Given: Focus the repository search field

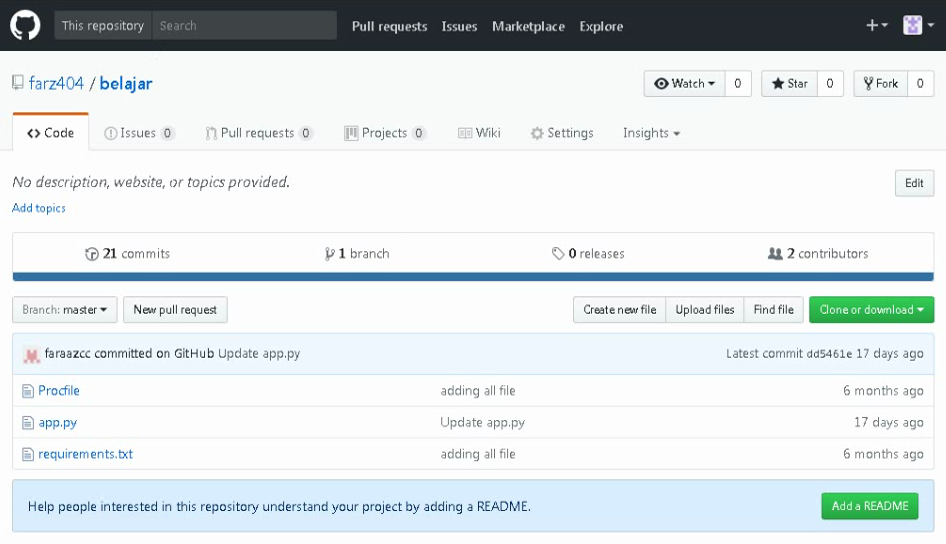Looking at the screenshot, I should 244,26.
